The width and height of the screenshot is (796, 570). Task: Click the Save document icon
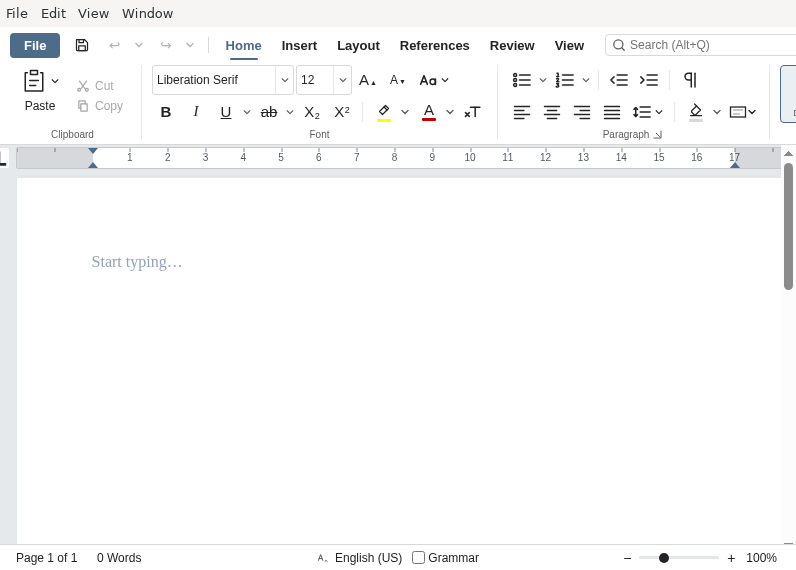82,45
